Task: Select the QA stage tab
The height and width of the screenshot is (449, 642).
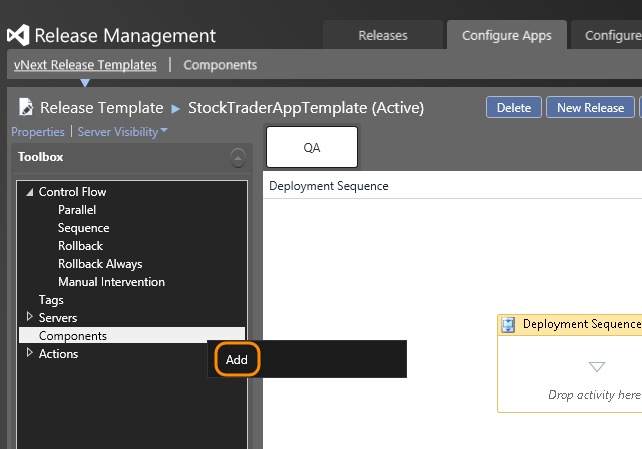Action: [x=312, y=147]
